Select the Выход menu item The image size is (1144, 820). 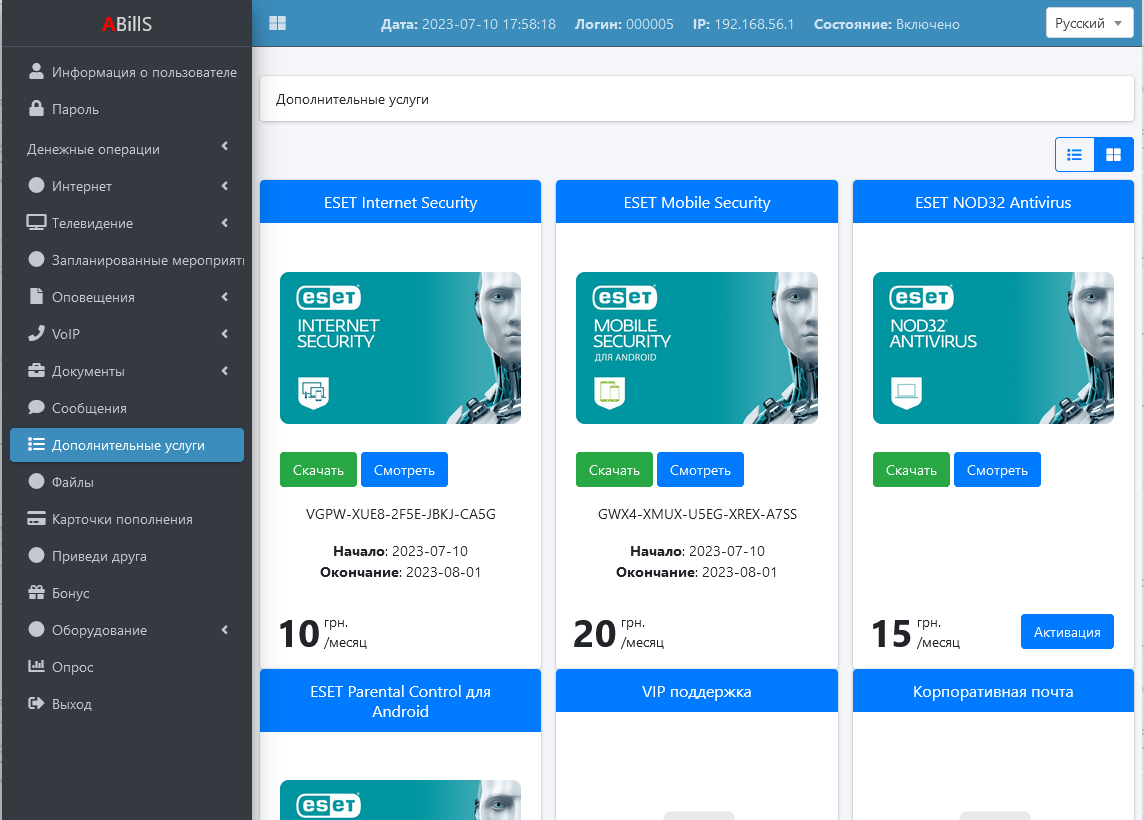(x=126, y=704)
